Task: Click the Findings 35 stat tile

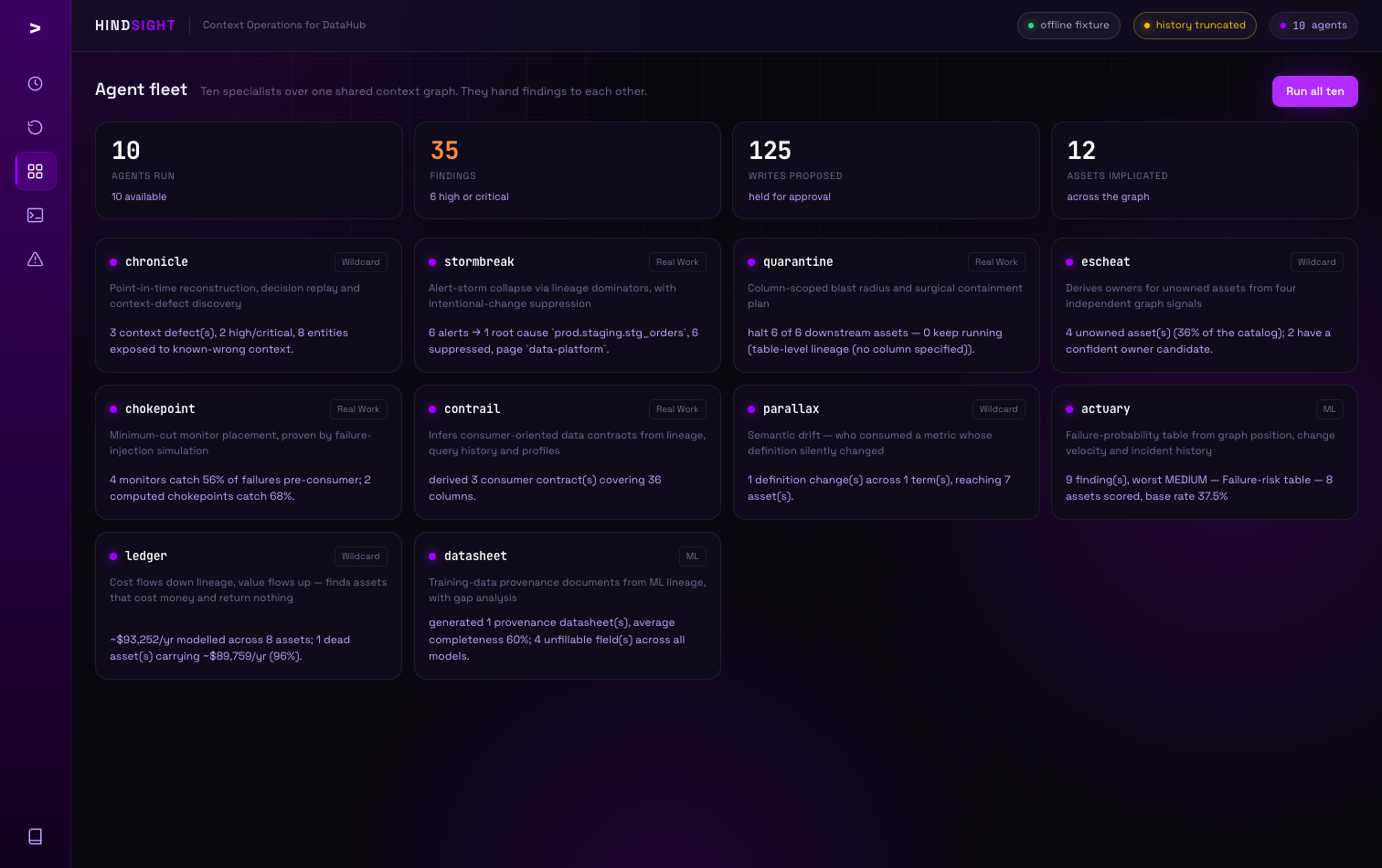Action: pyautogui.click(x=568, y=171)
